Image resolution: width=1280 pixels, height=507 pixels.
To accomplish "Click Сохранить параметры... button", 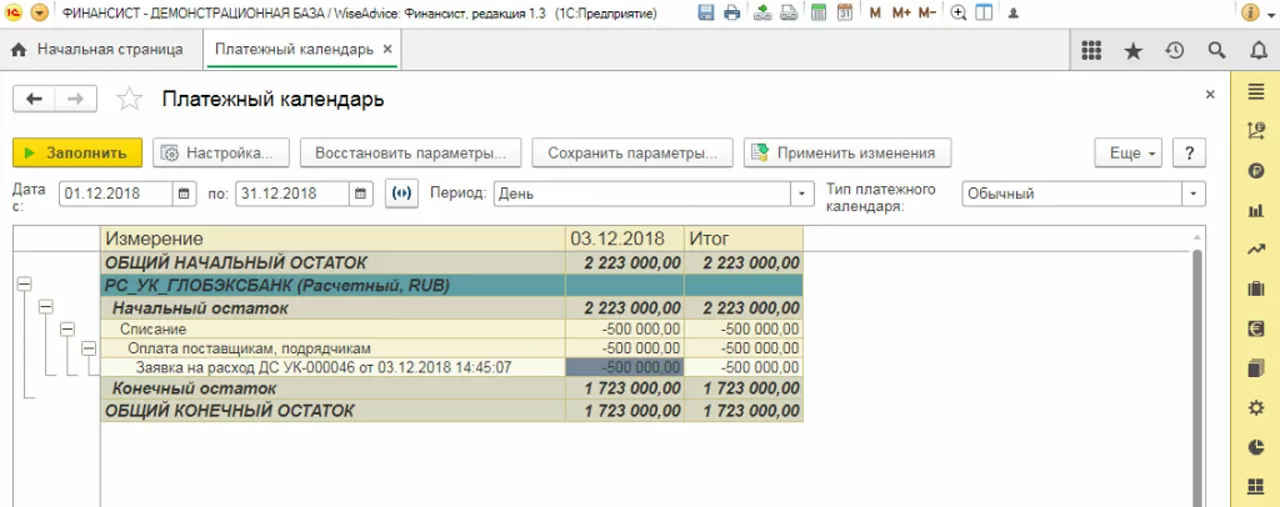I will pos(632,153).
